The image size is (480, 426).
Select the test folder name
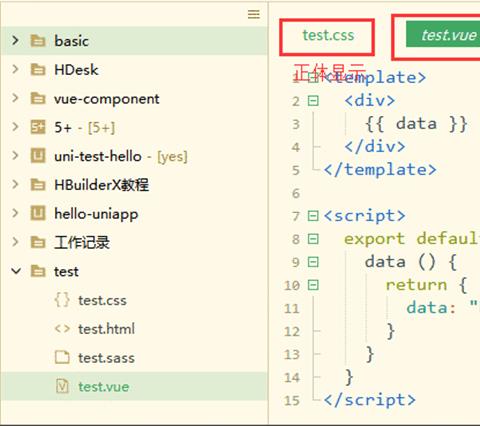[66, 271]
